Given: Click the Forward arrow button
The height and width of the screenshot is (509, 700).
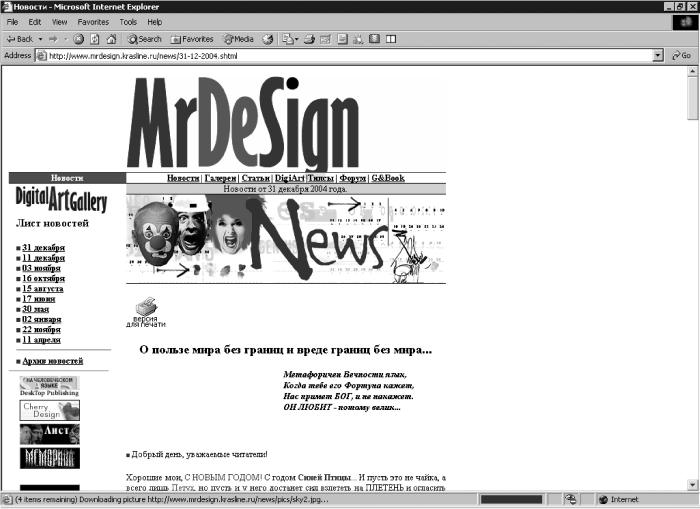Looking at the screenshot, I should pyautogui.click(x=54, y=39).
